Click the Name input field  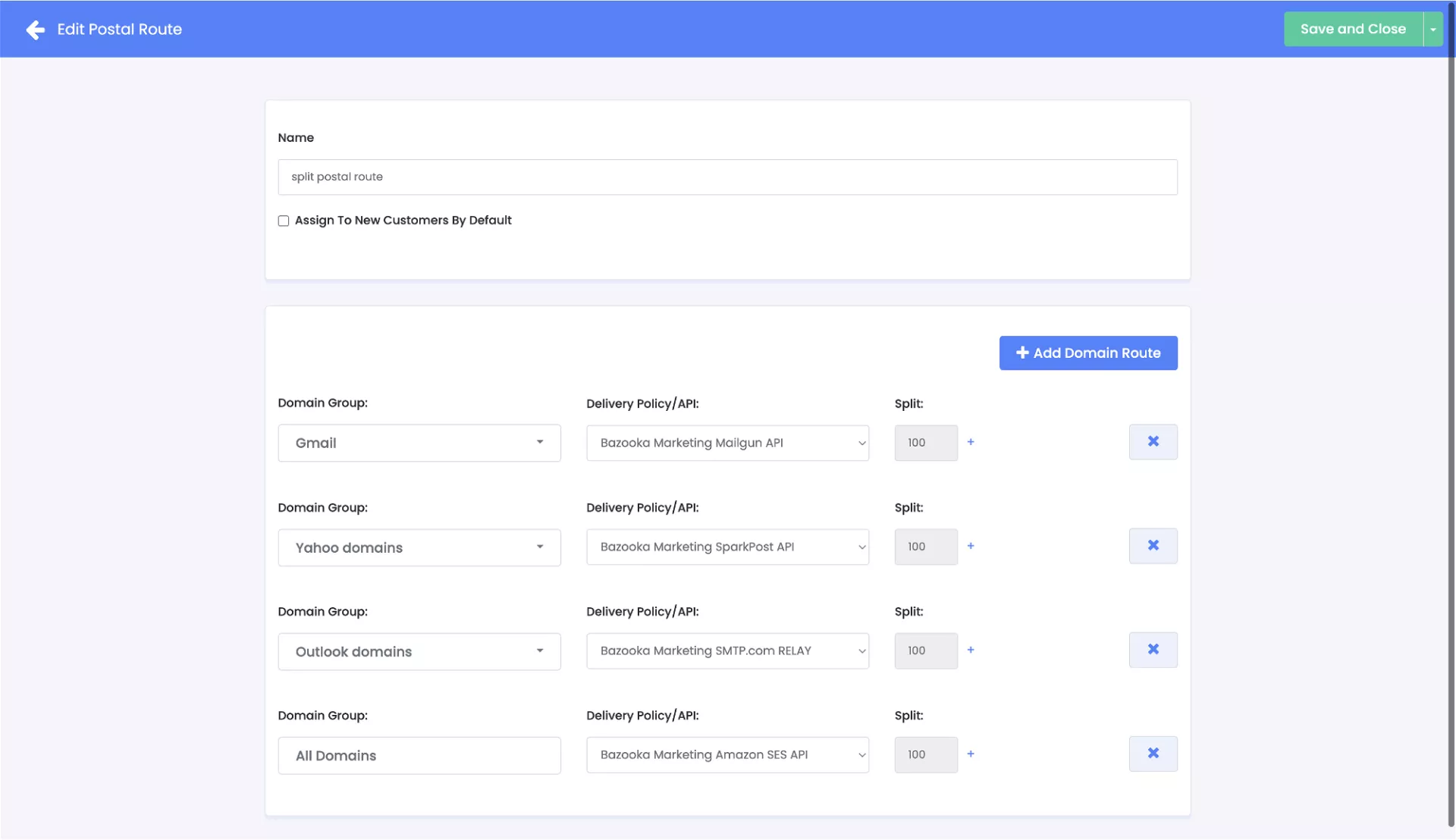point(726,177)
